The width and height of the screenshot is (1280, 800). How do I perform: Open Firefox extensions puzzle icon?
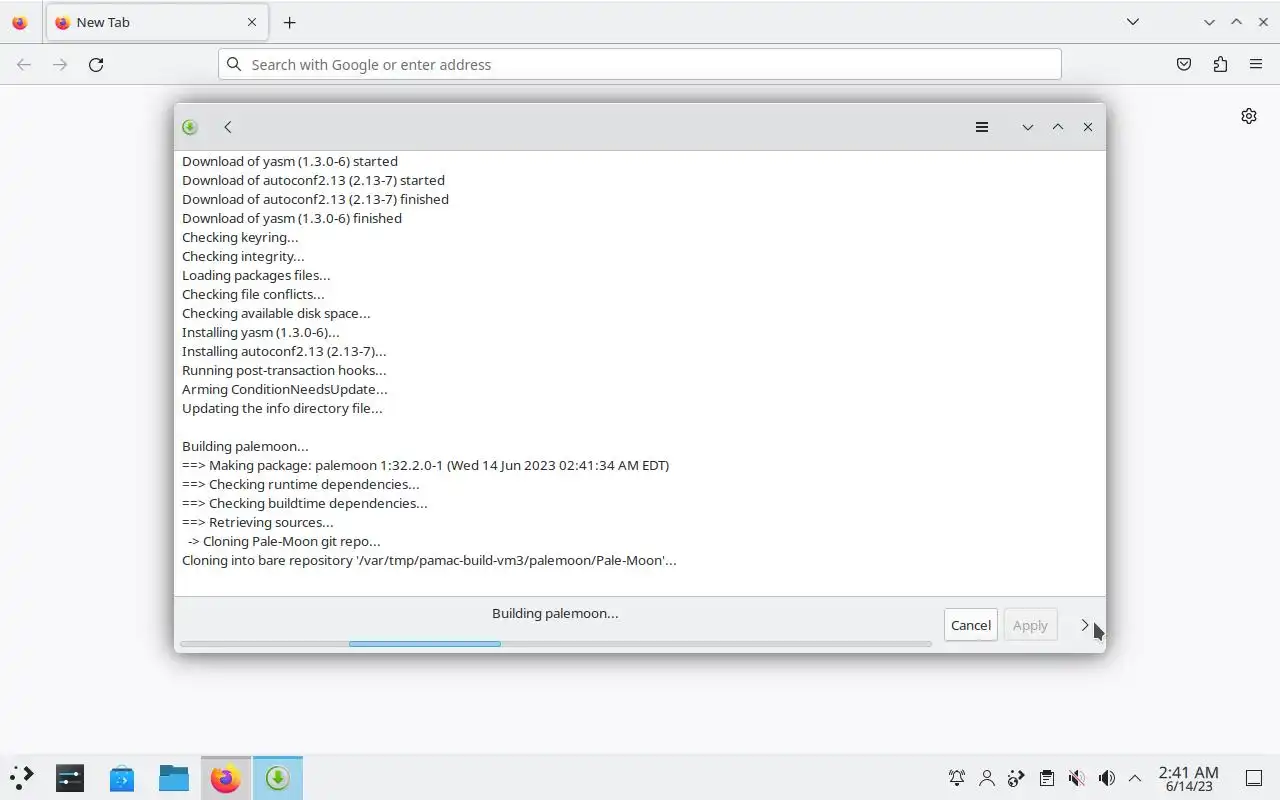[1220, 64]
